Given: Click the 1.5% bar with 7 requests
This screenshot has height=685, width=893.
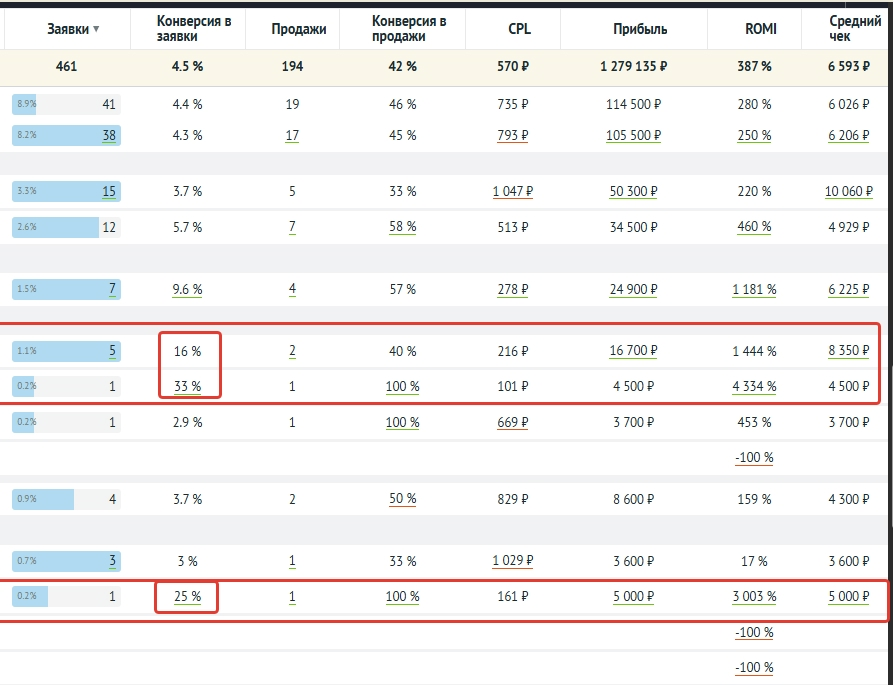Looking at the screenshot, I should coord(66,289).
